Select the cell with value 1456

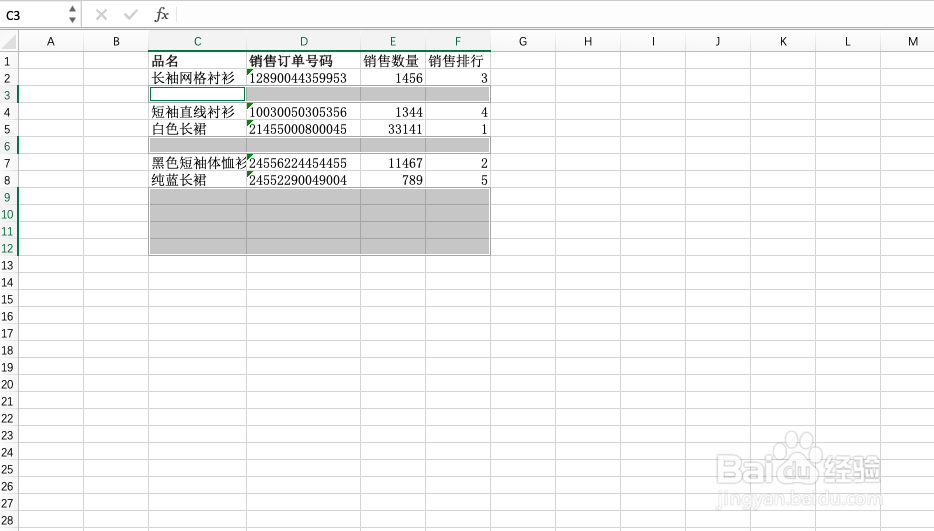pyautogui.click(x=393, y=78)
